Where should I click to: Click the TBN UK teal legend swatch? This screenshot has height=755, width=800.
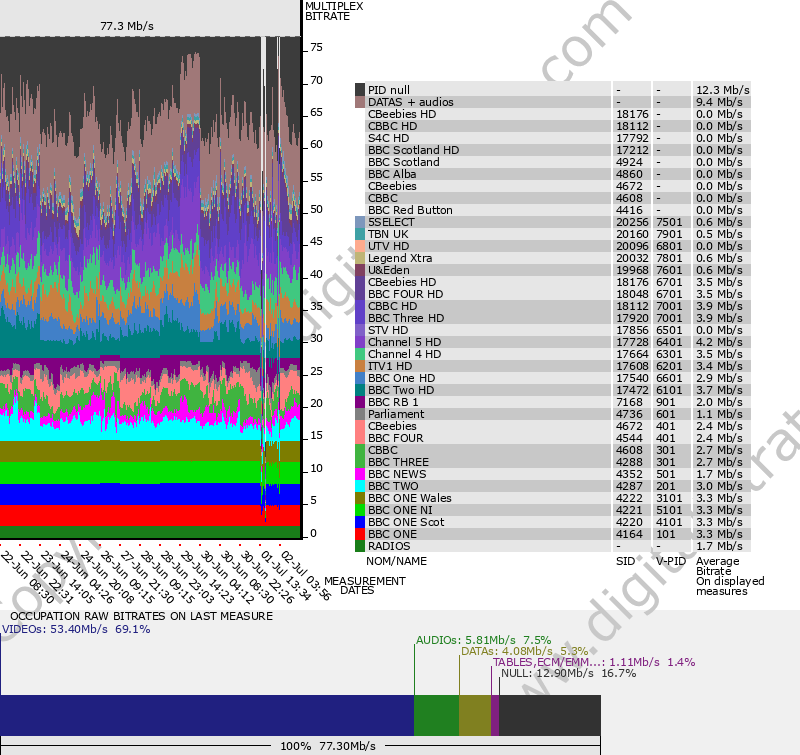(360, 234)
